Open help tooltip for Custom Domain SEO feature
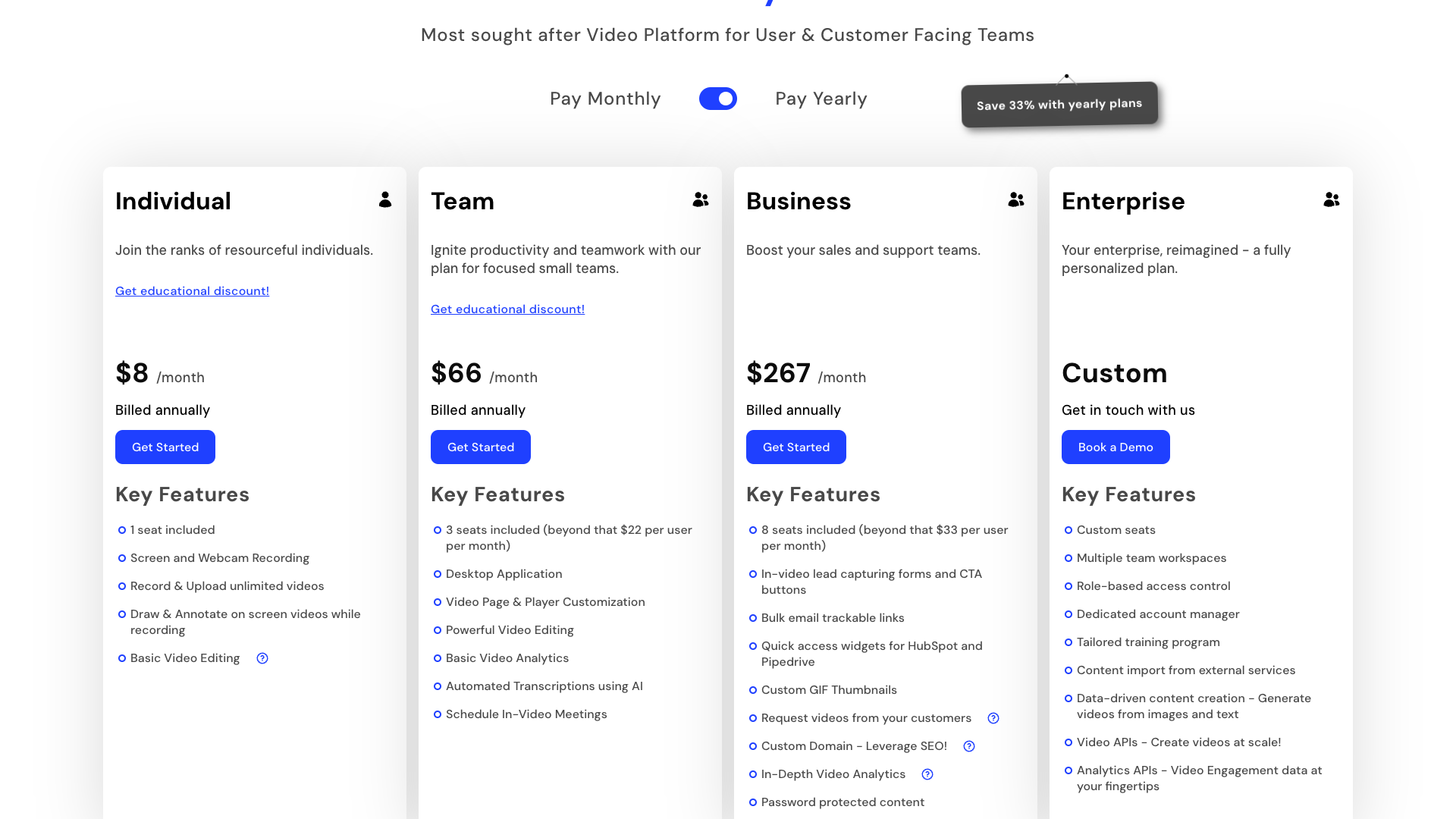This screenshot has height=819, width=1456. (968, 746)
